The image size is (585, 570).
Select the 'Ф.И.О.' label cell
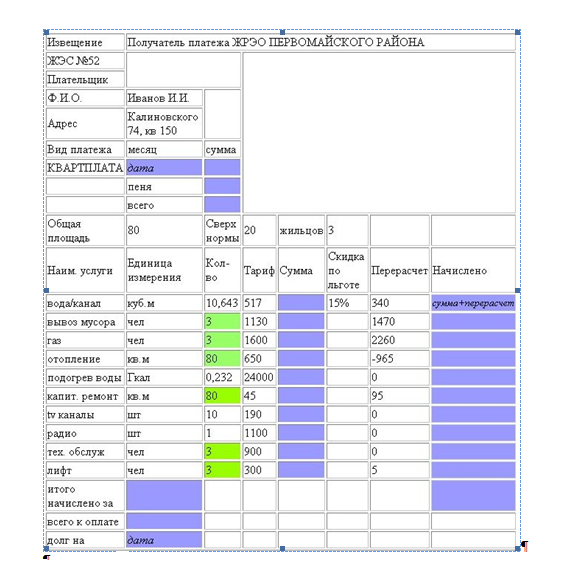(85, 98)
